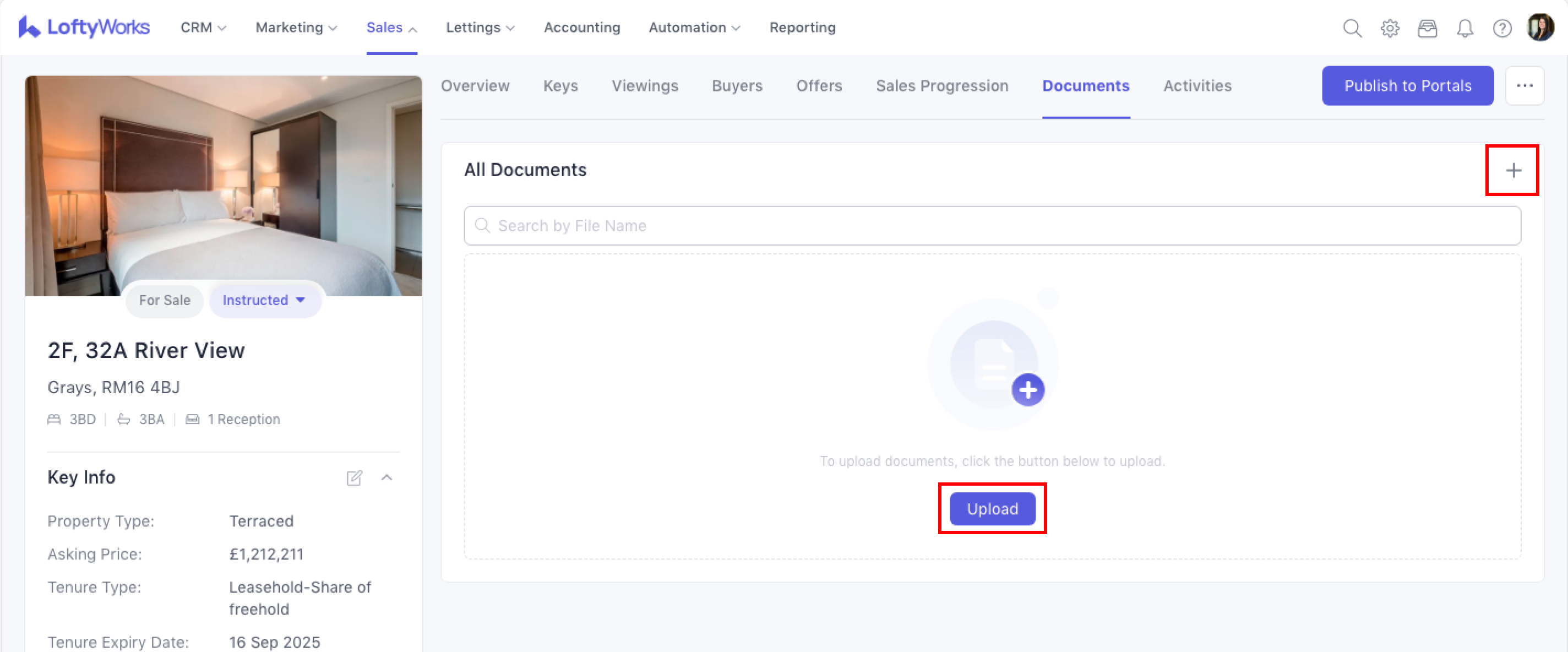Open user profile avatar
The height and width of the screenshot is (652, 1568).
click(1540, 28)
